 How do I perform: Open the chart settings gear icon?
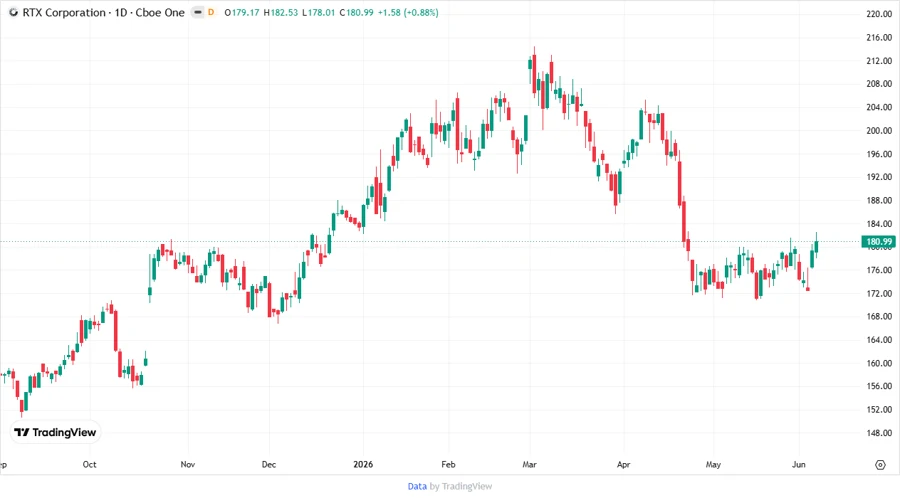[880, 465]
